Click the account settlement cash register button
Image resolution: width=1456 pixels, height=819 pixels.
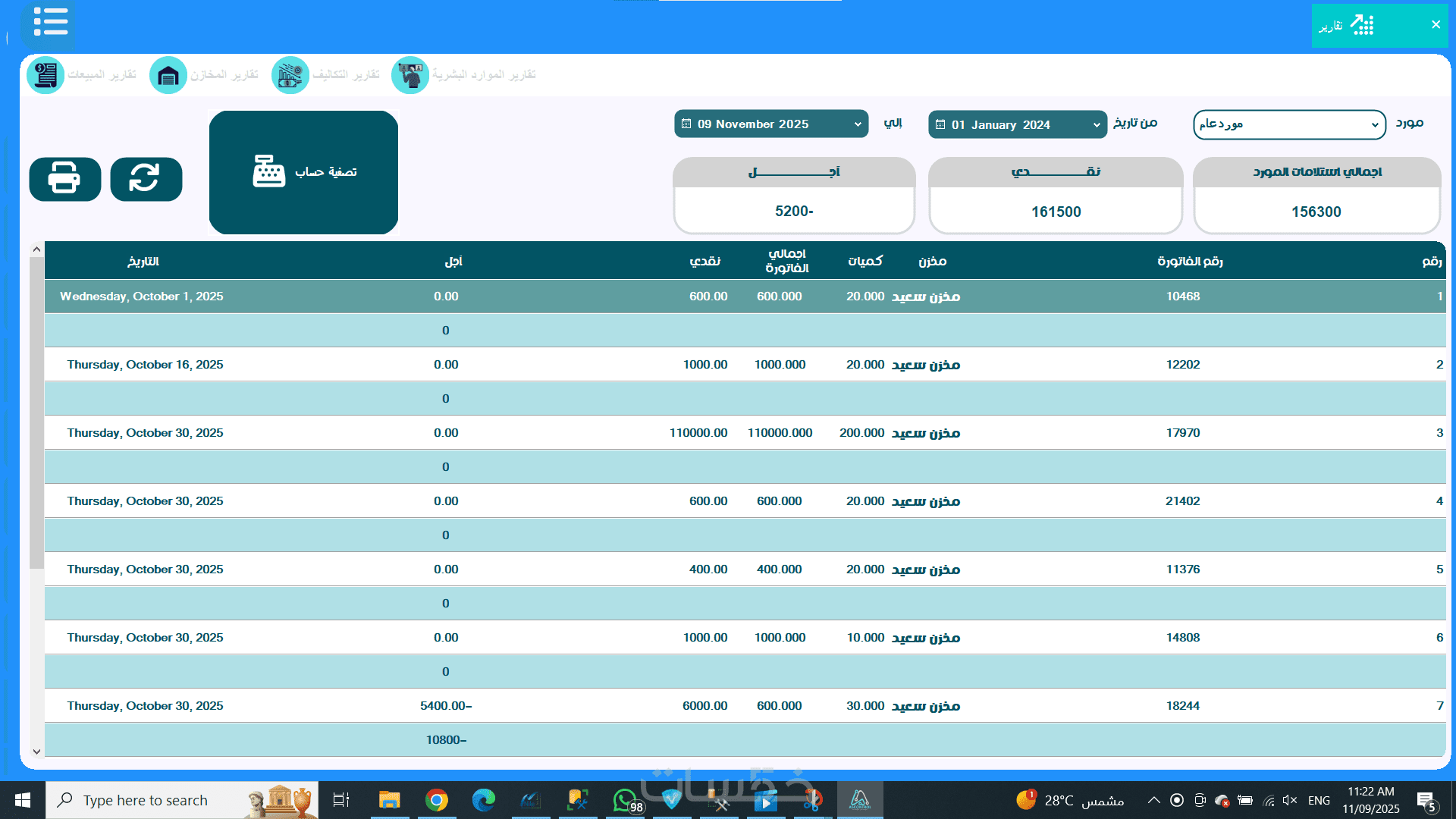[x=303, y=172]
